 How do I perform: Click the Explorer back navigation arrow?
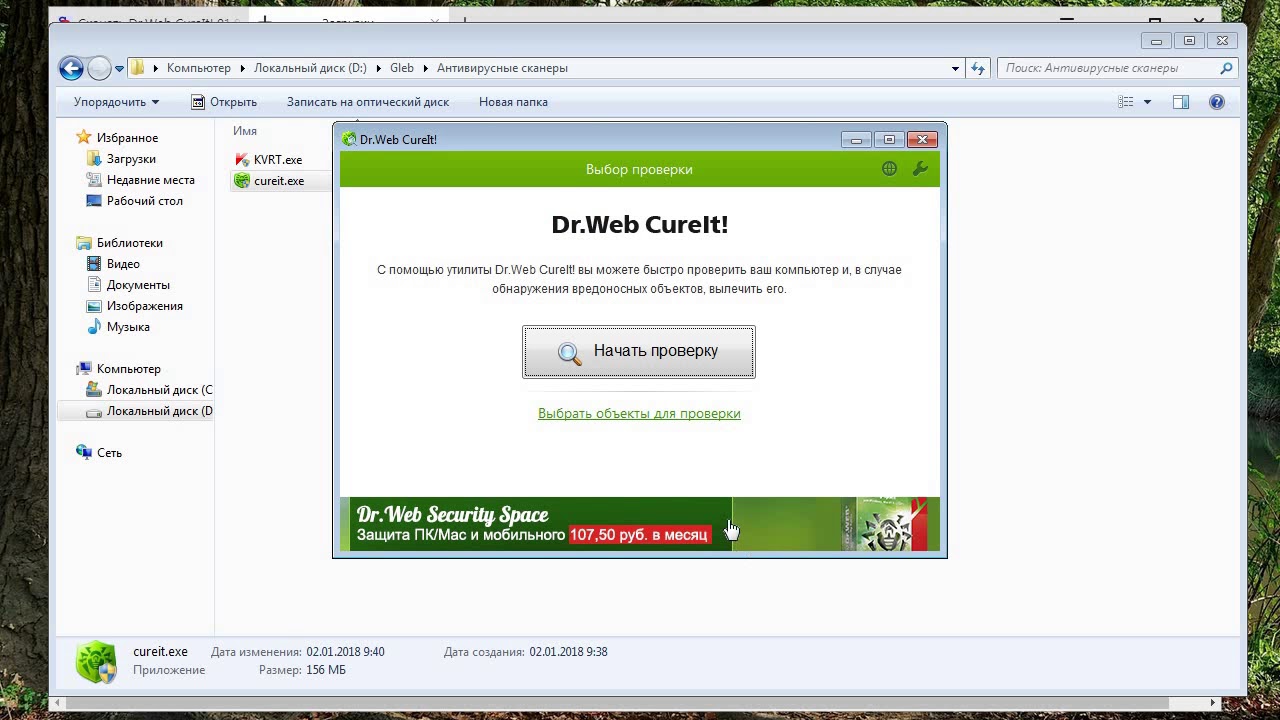tap(71, 68)
